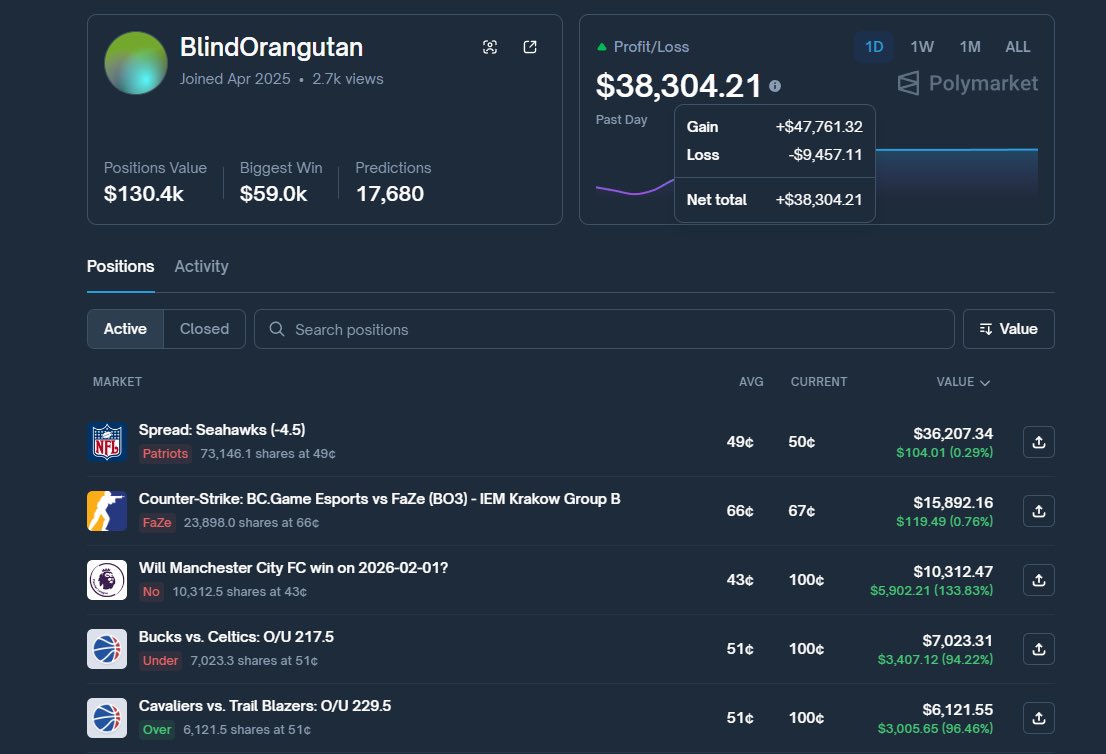This screenshot has height=754, width=1106.
Task: Click the $5,902.21 (133.83%) profit text
Action: (x=931, y=590)
